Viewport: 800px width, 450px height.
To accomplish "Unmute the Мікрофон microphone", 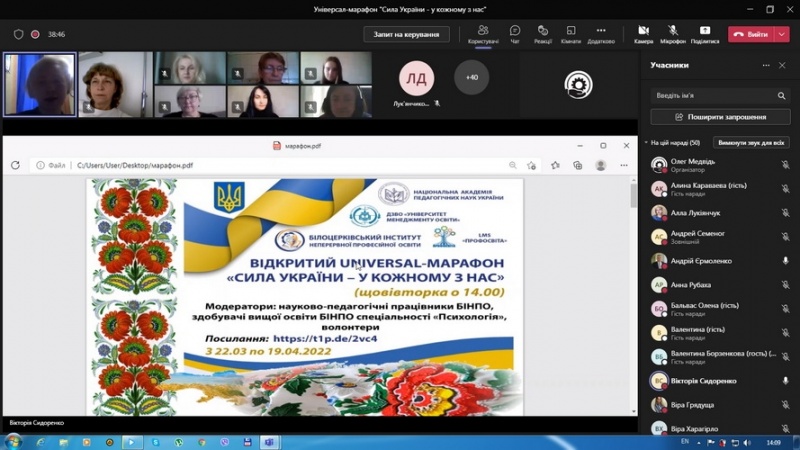I will (x=673, y=34).
